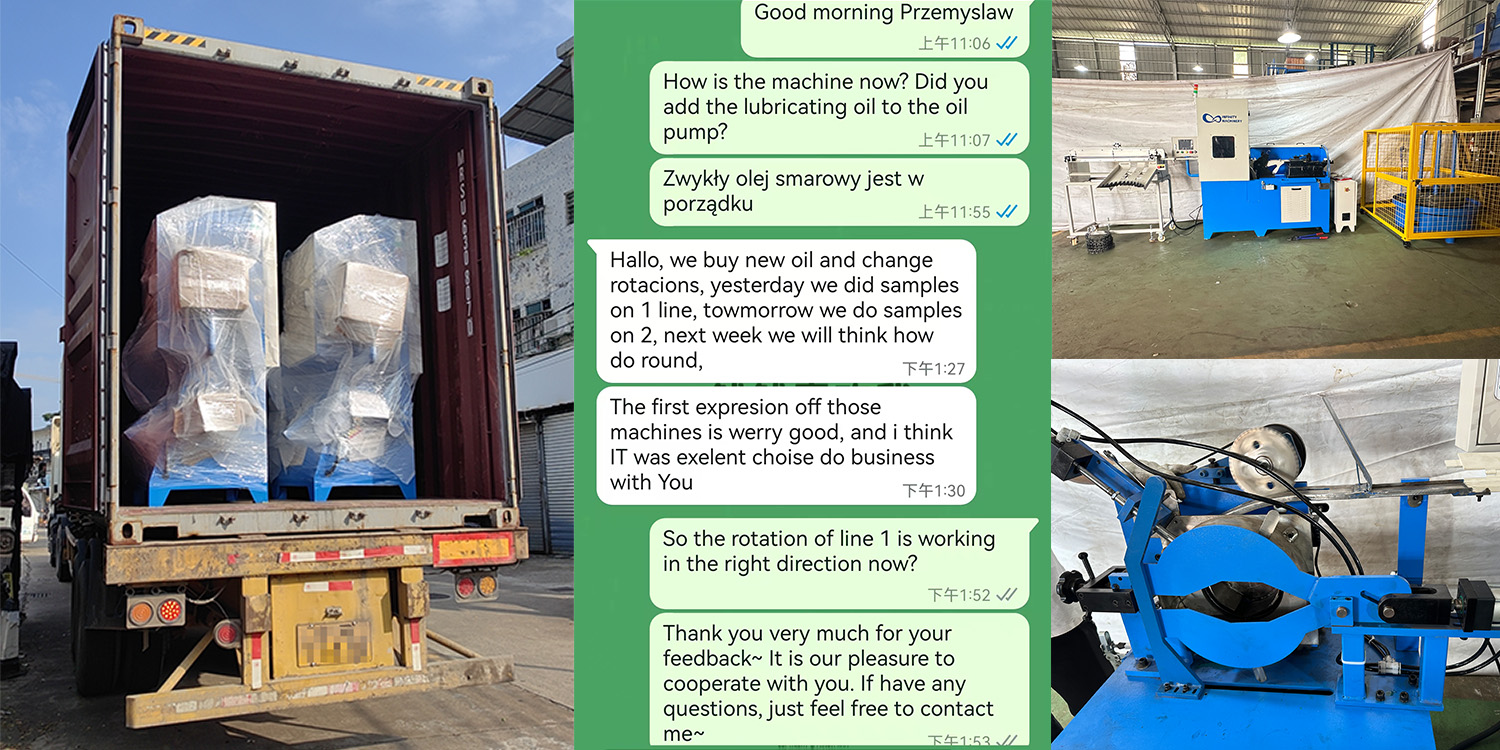Click the 下午1:27 timestamp
Viewport: 1500px width, 750px height.
coord(934,369)
